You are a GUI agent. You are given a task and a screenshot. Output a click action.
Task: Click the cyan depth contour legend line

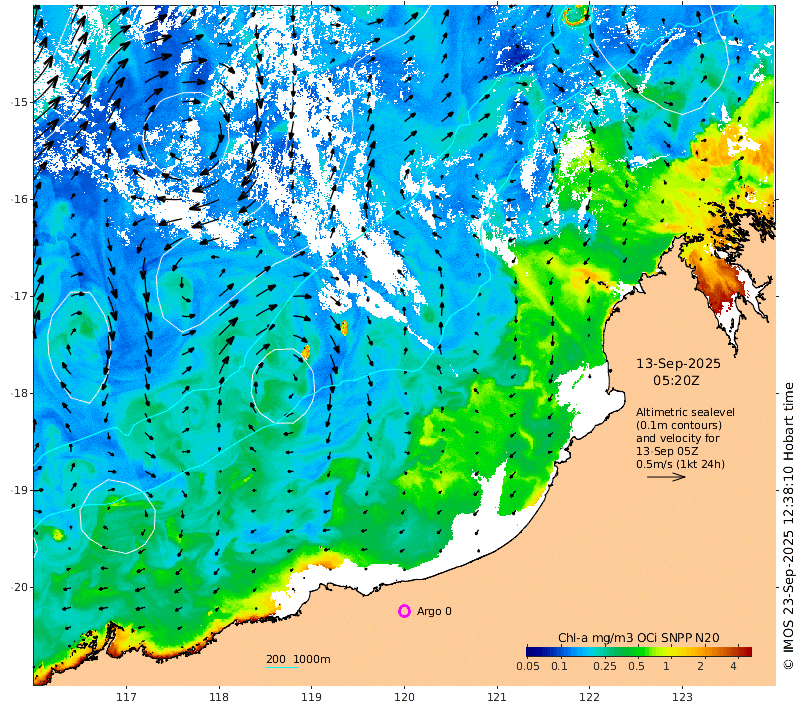coord(282,667)
